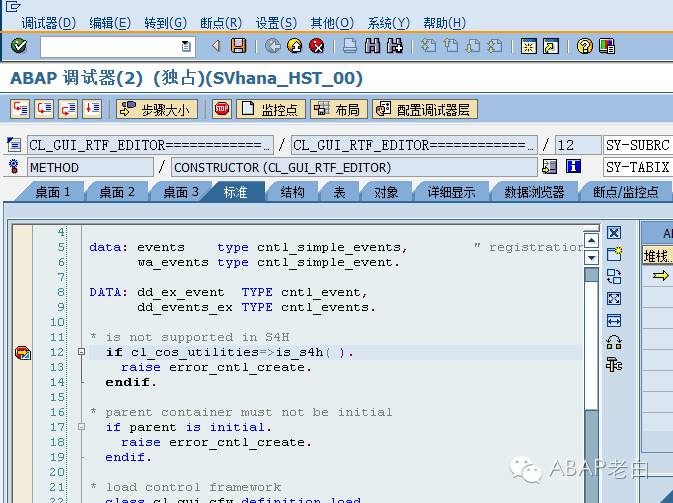The height and width of the screenshot is (503, 673).
Task: Collapse the if block at line 17
Action: point(82,427)
